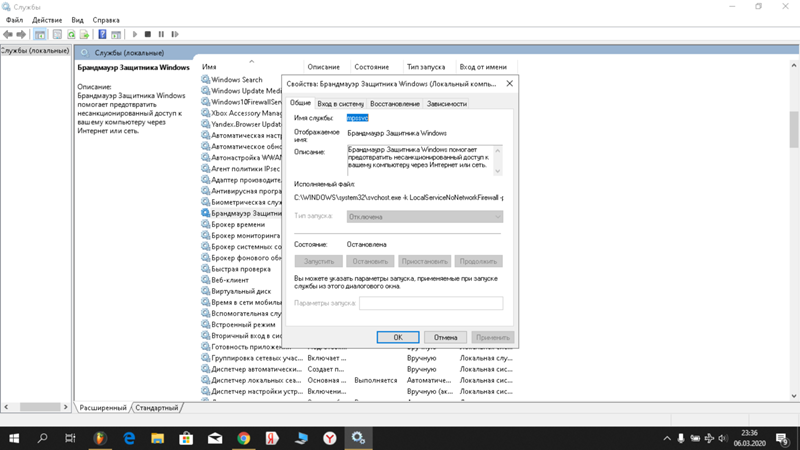Open the Справка menu
This screenshot has height=450, width=800.
(106, 20)
